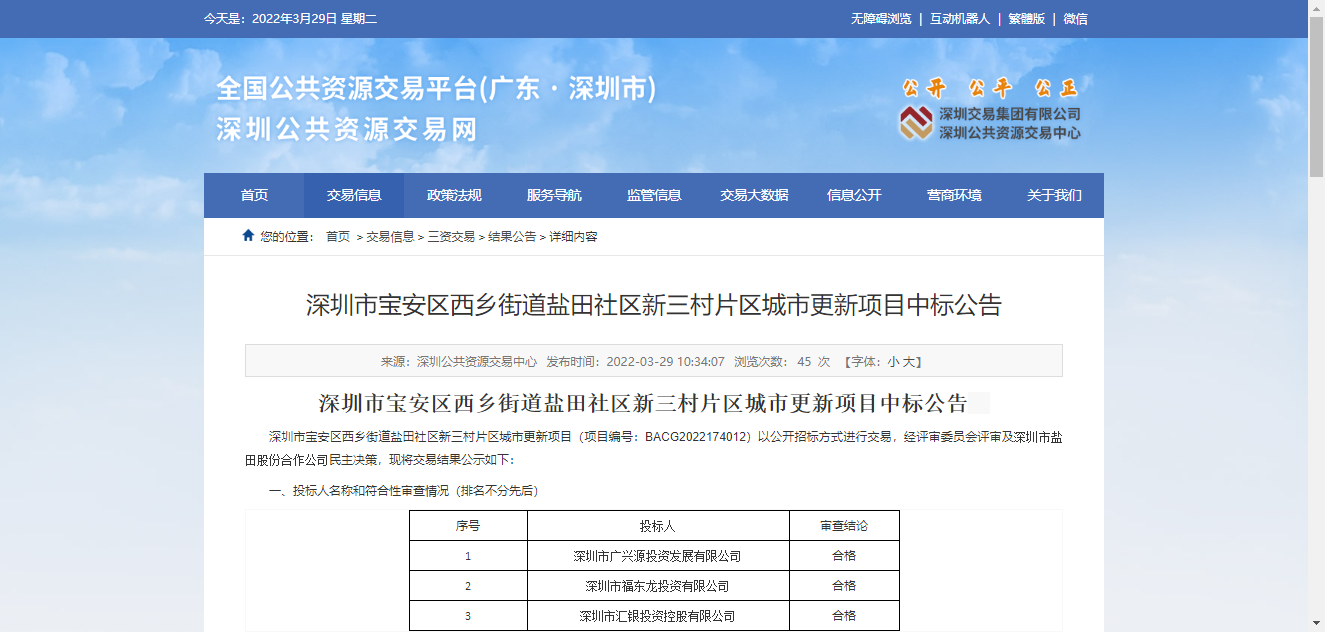Screen dimensions: 1325x632
Task: Enable 无障碍浏览 accessibility mode
Action: coord(881,19)
